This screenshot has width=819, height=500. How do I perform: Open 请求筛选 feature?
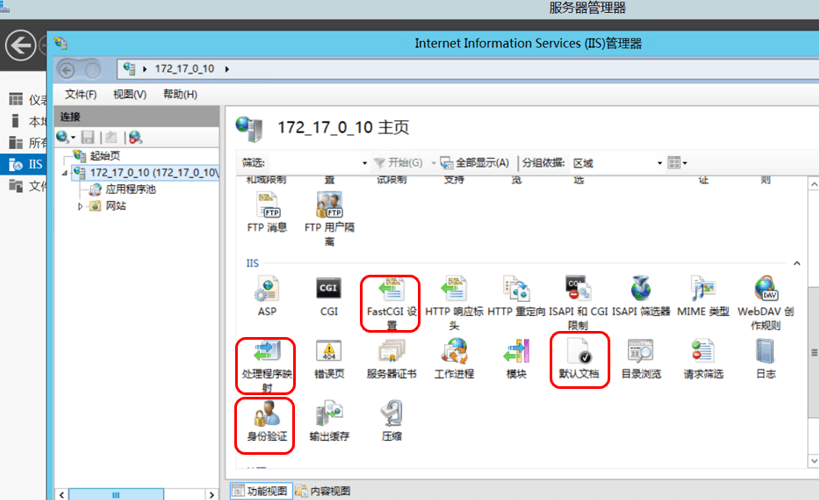[x=703, y=359]
